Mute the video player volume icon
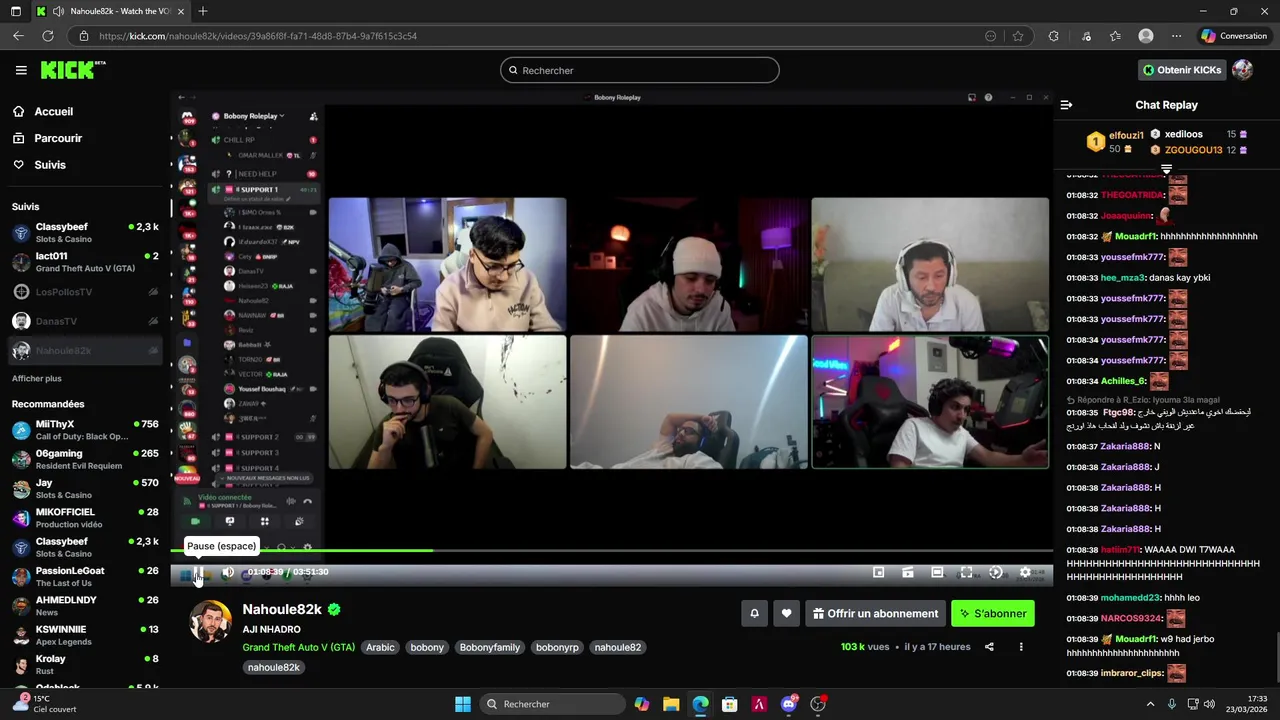Image resolution: width=1280 pixels, height=720 pixels. [227, 573]
